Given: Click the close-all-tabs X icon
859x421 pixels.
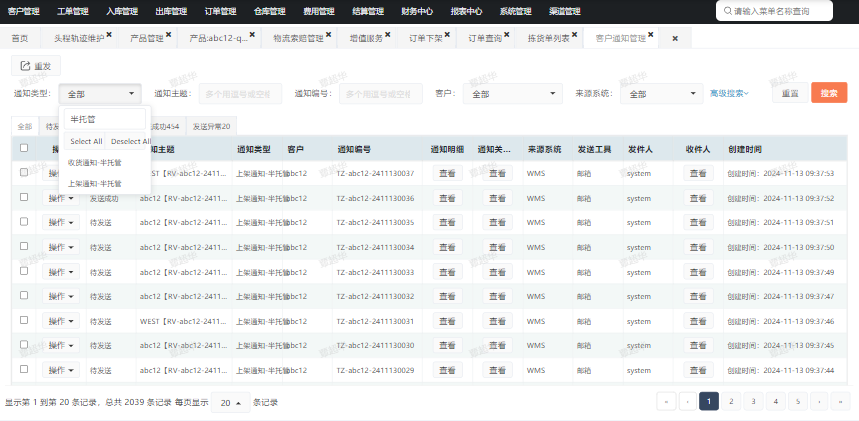Looking at the screenshot, I should pos(675,38).
